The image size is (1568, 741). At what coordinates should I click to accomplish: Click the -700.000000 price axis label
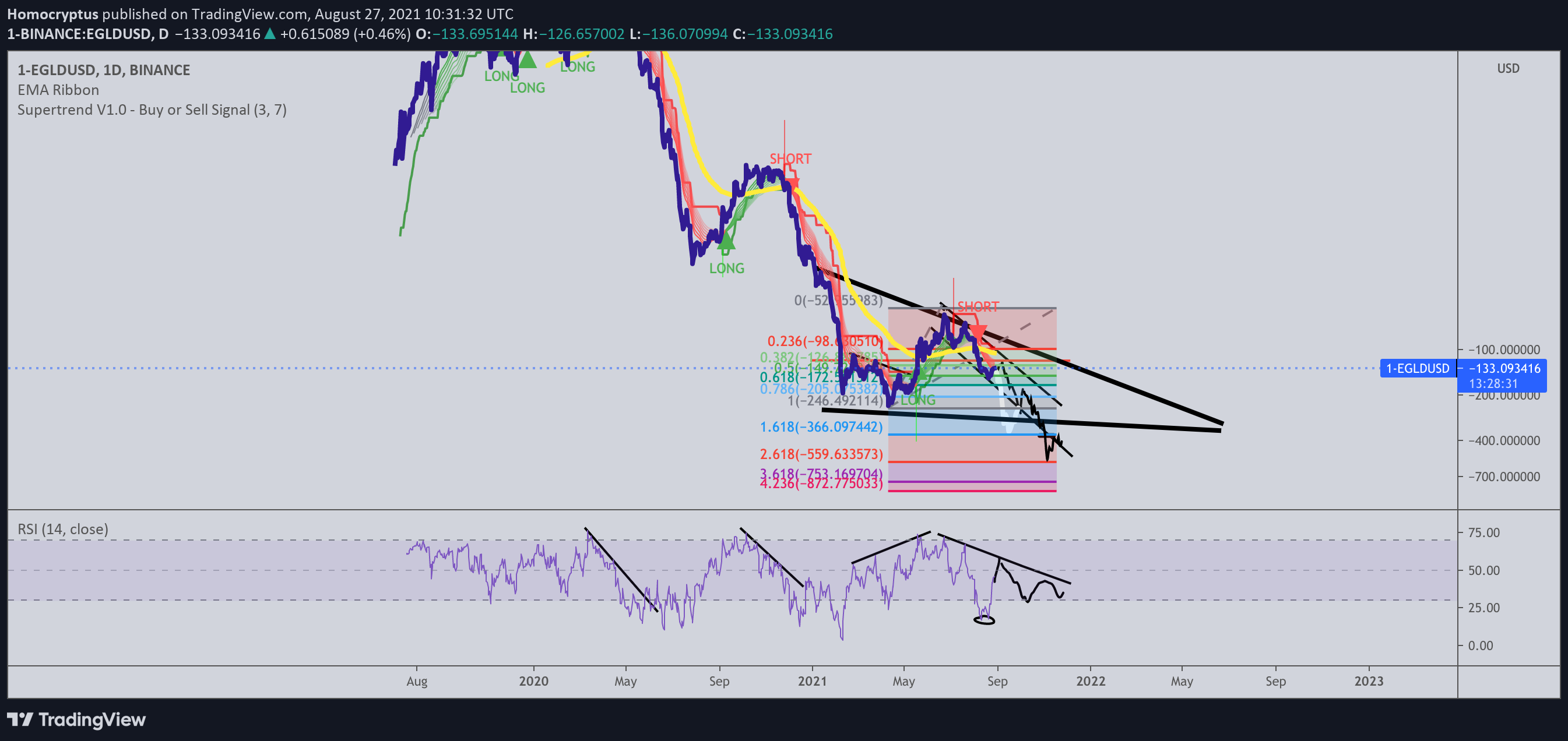1503,477
